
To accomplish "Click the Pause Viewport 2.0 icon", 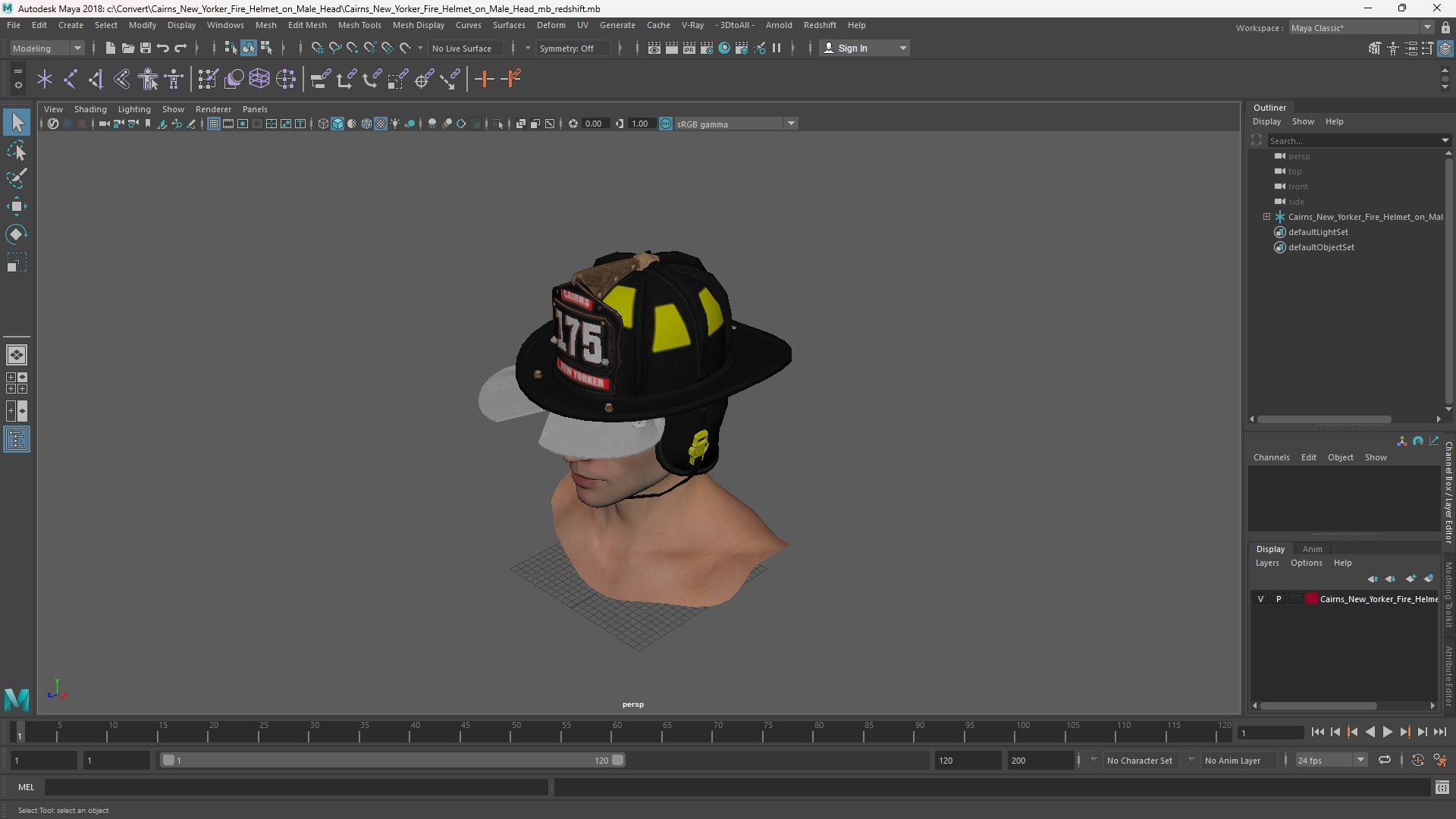I will coord(777,48).
